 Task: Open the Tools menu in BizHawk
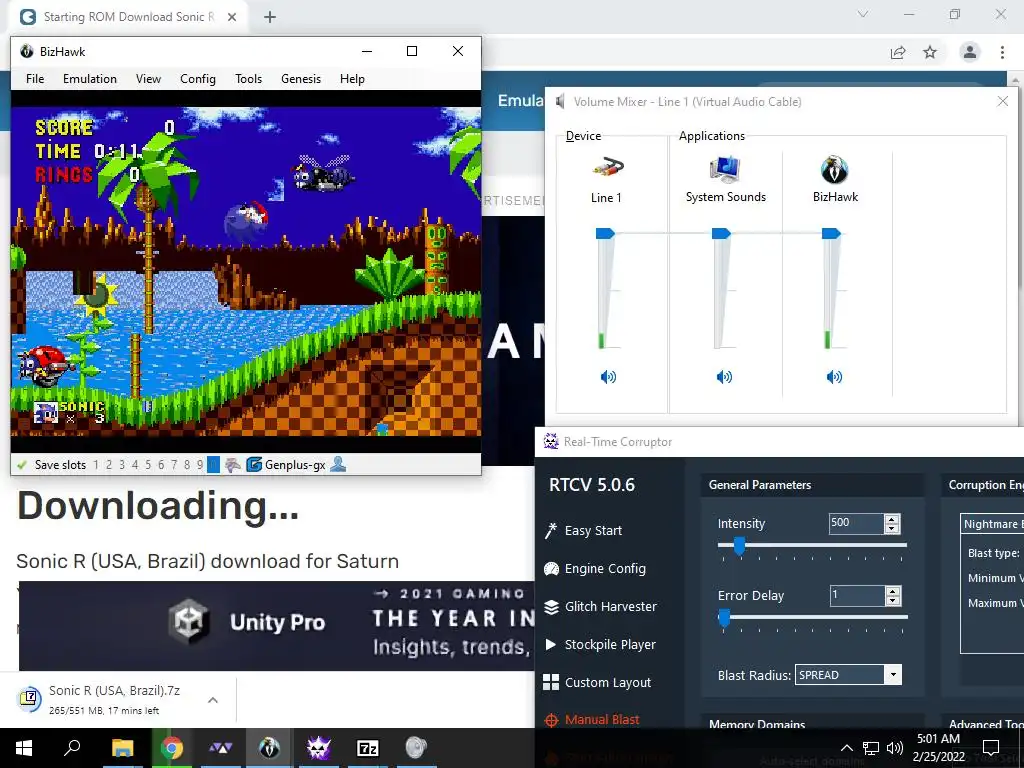pyautogui.click(x=248, y=79)
